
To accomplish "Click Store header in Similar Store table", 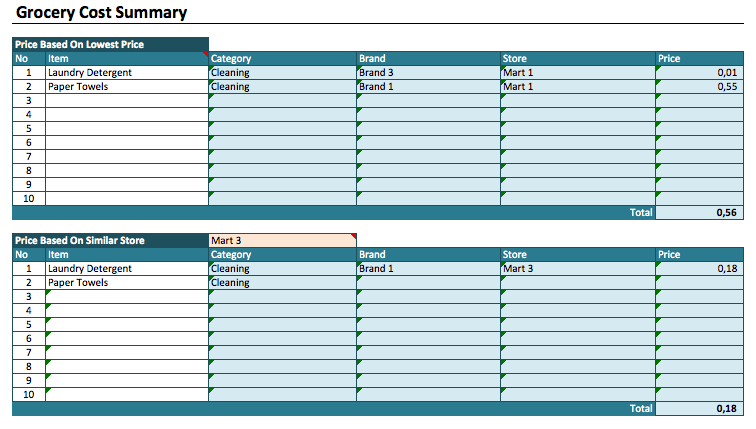I will pyautogui.click(x=578, y=255).
